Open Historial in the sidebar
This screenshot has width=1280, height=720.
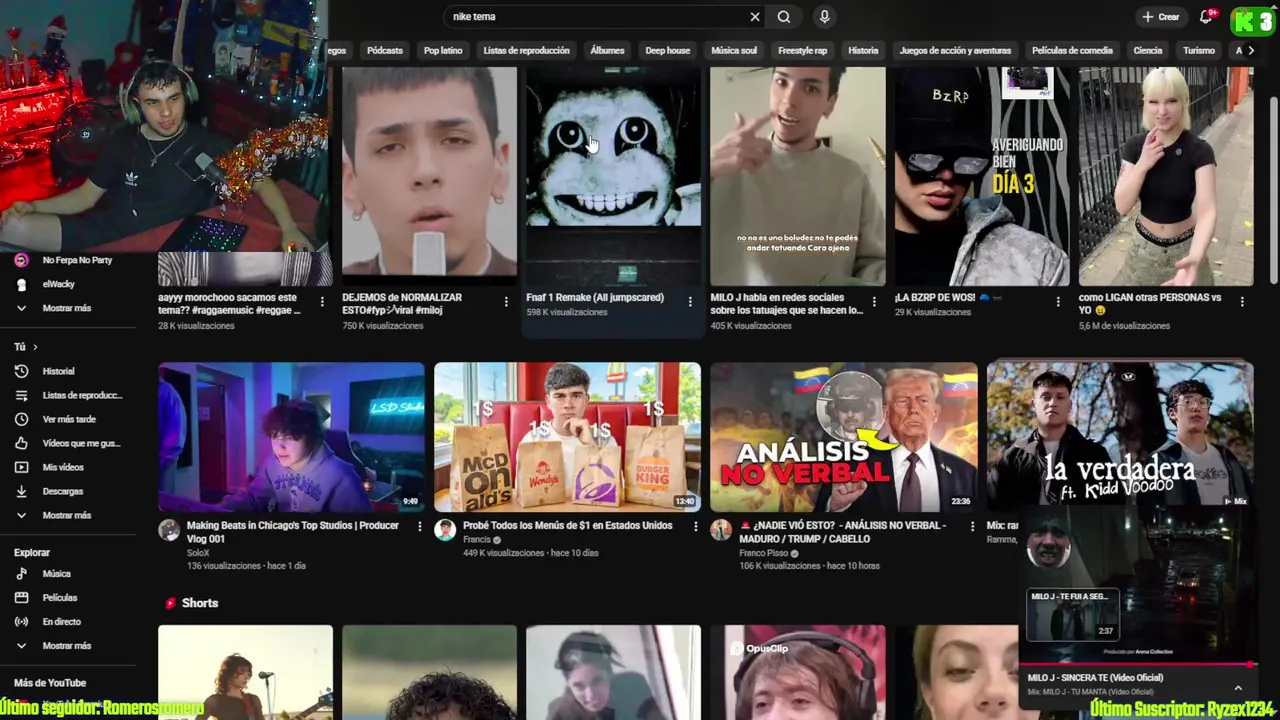58,371
